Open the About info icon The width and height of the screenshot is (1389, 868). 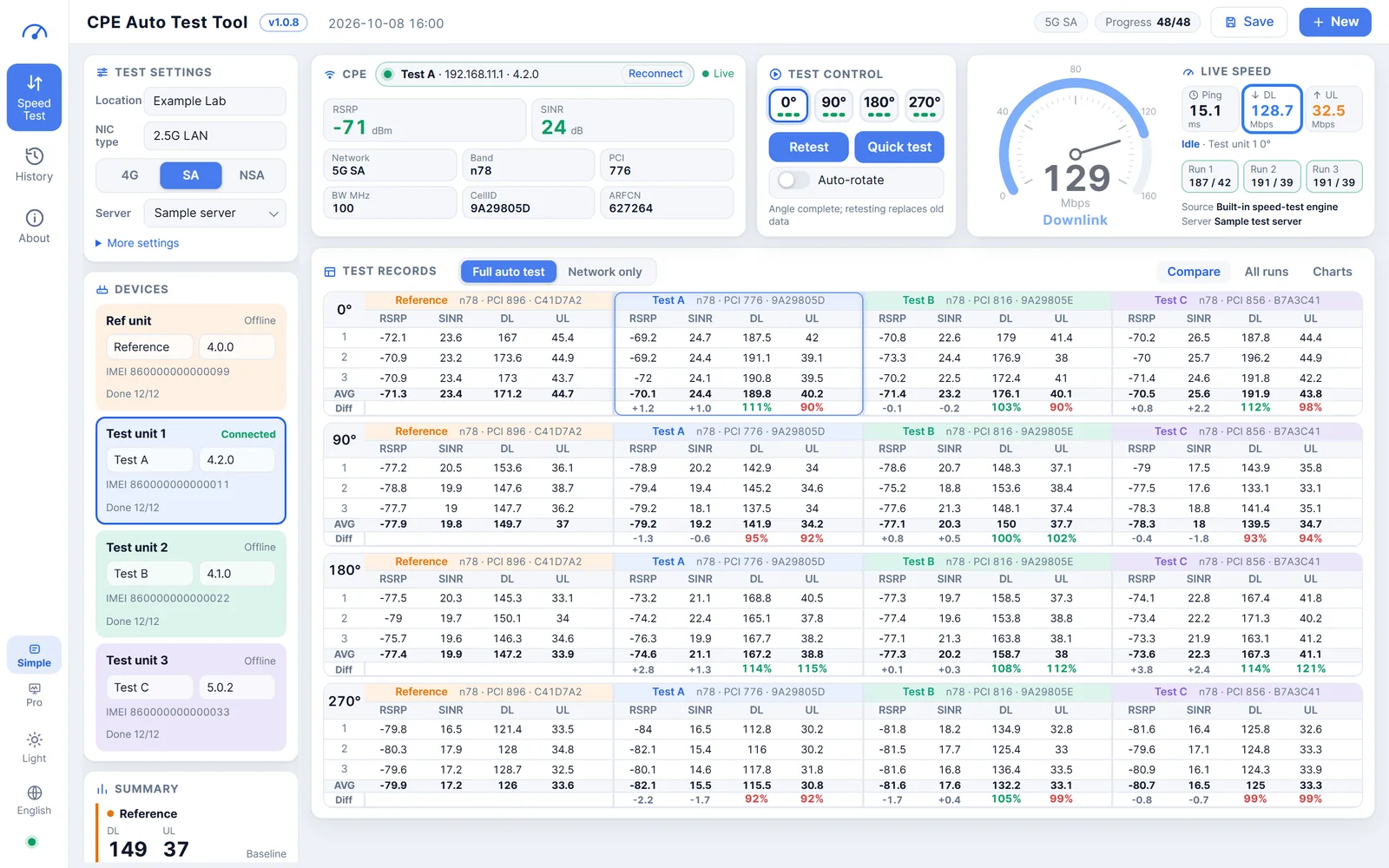[34, 226]
